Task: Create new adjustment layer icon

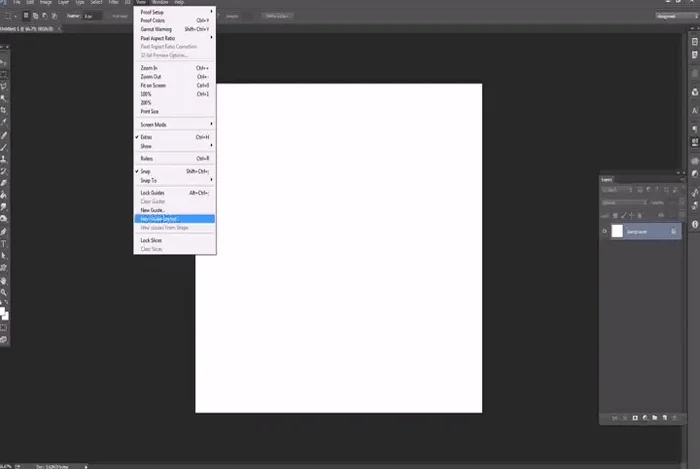Action: click(645, 418)
